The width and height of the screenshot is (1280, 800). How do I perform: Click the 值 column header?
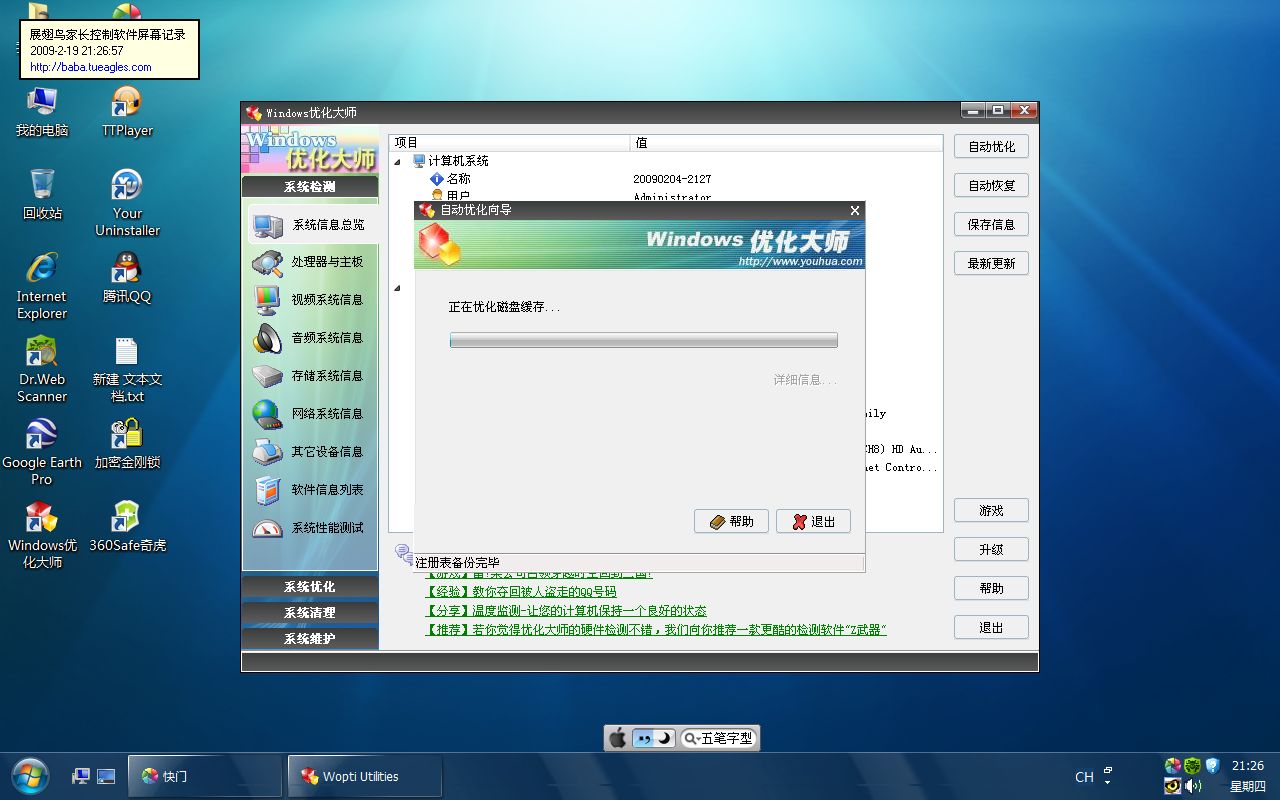(786, 143)
